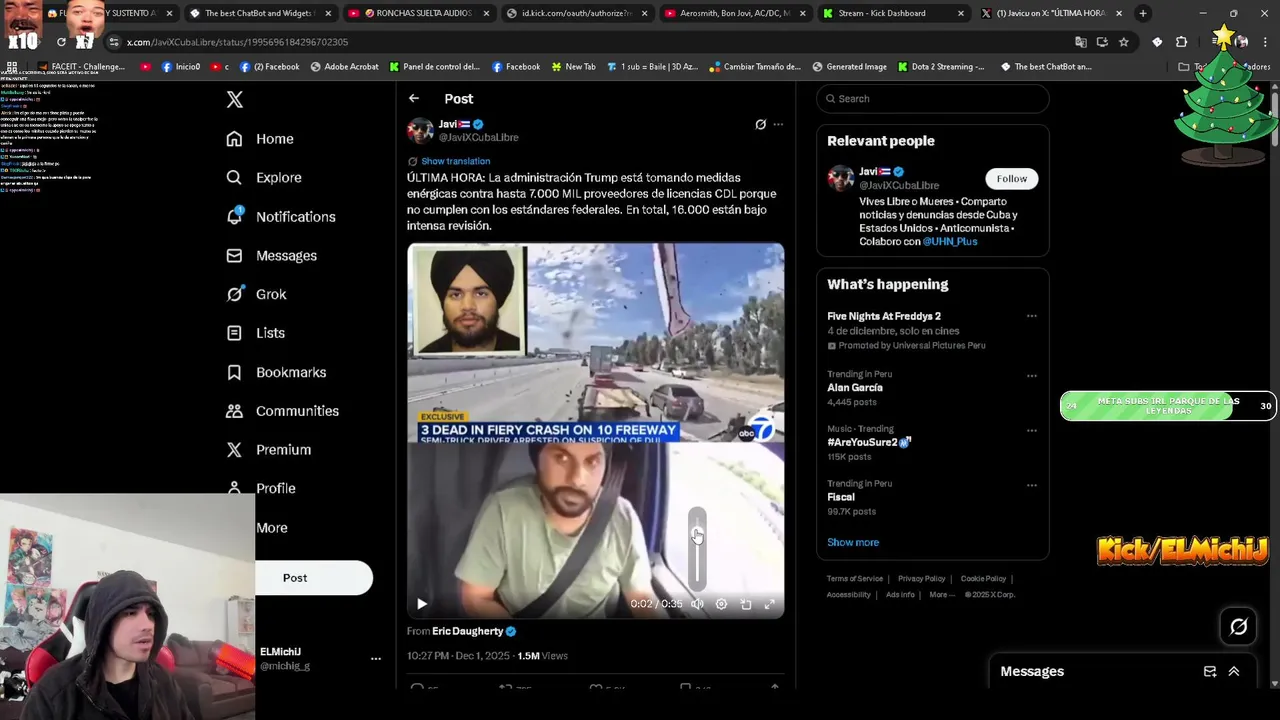Go back using the Post arrow

414,98
